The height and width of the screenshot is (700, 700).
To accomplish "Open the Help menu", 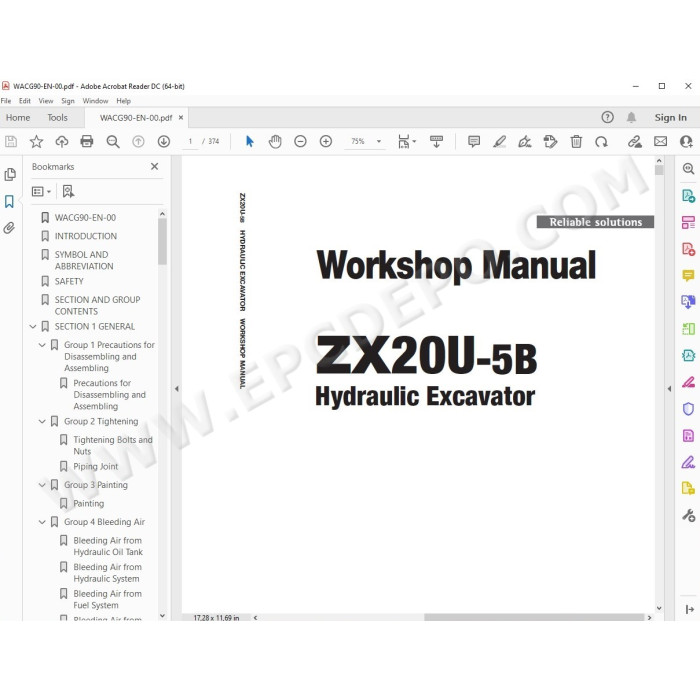I will pyautogui.click(x=124, y=101).
